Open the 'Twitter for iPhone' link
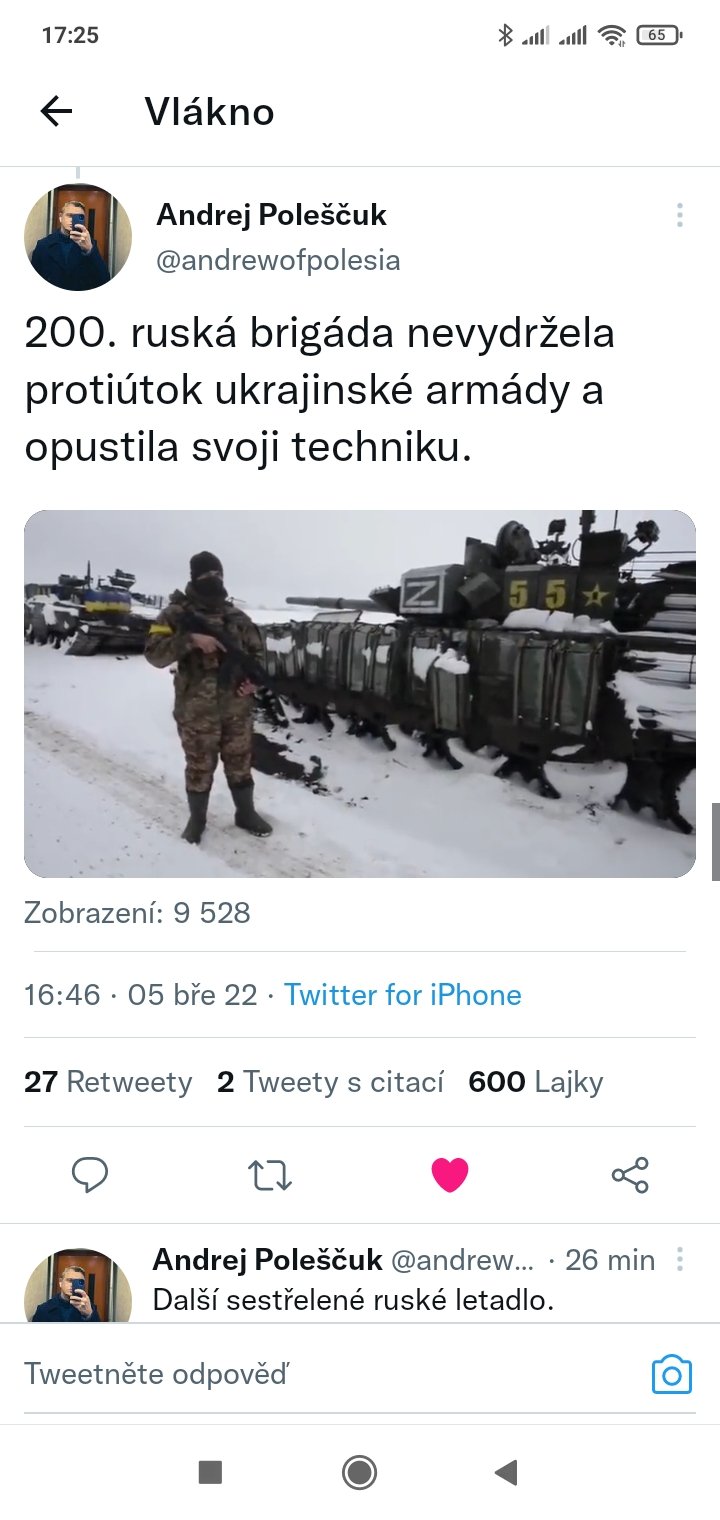720x1520 pixels. 402,995
